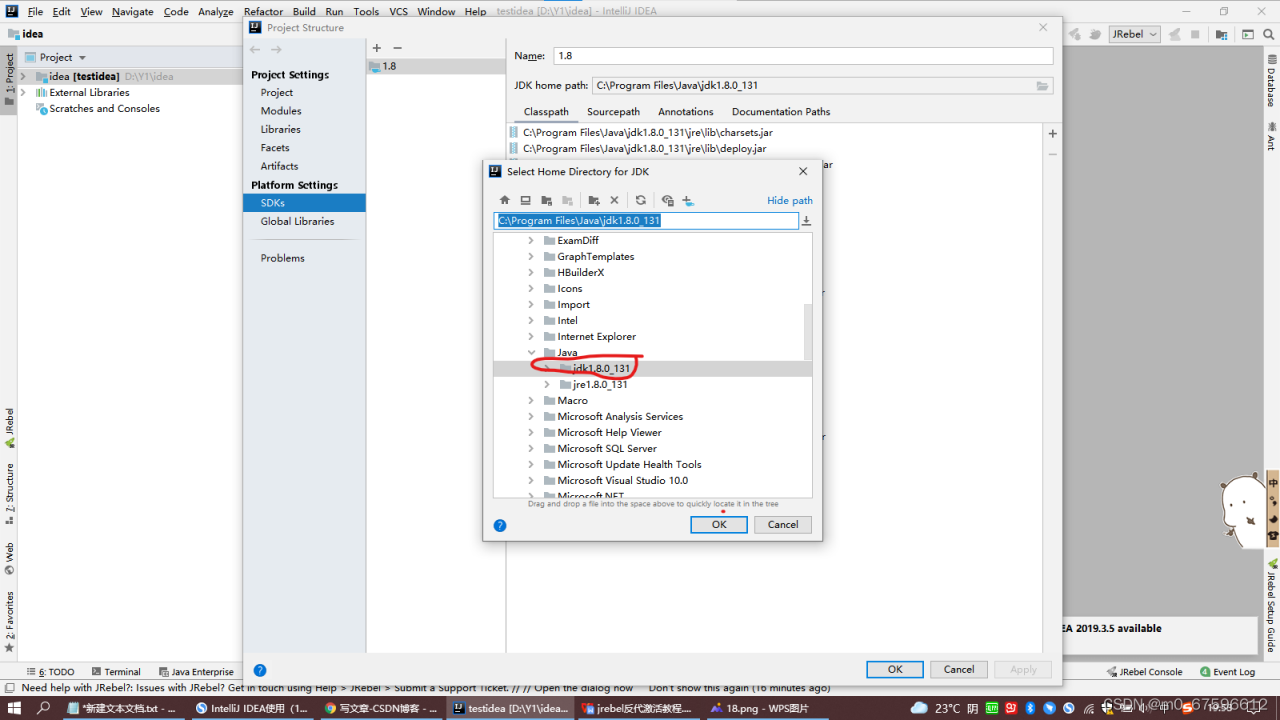Open help in Select Home Directory dialog

pyautogui.click(x=500, y=525)
